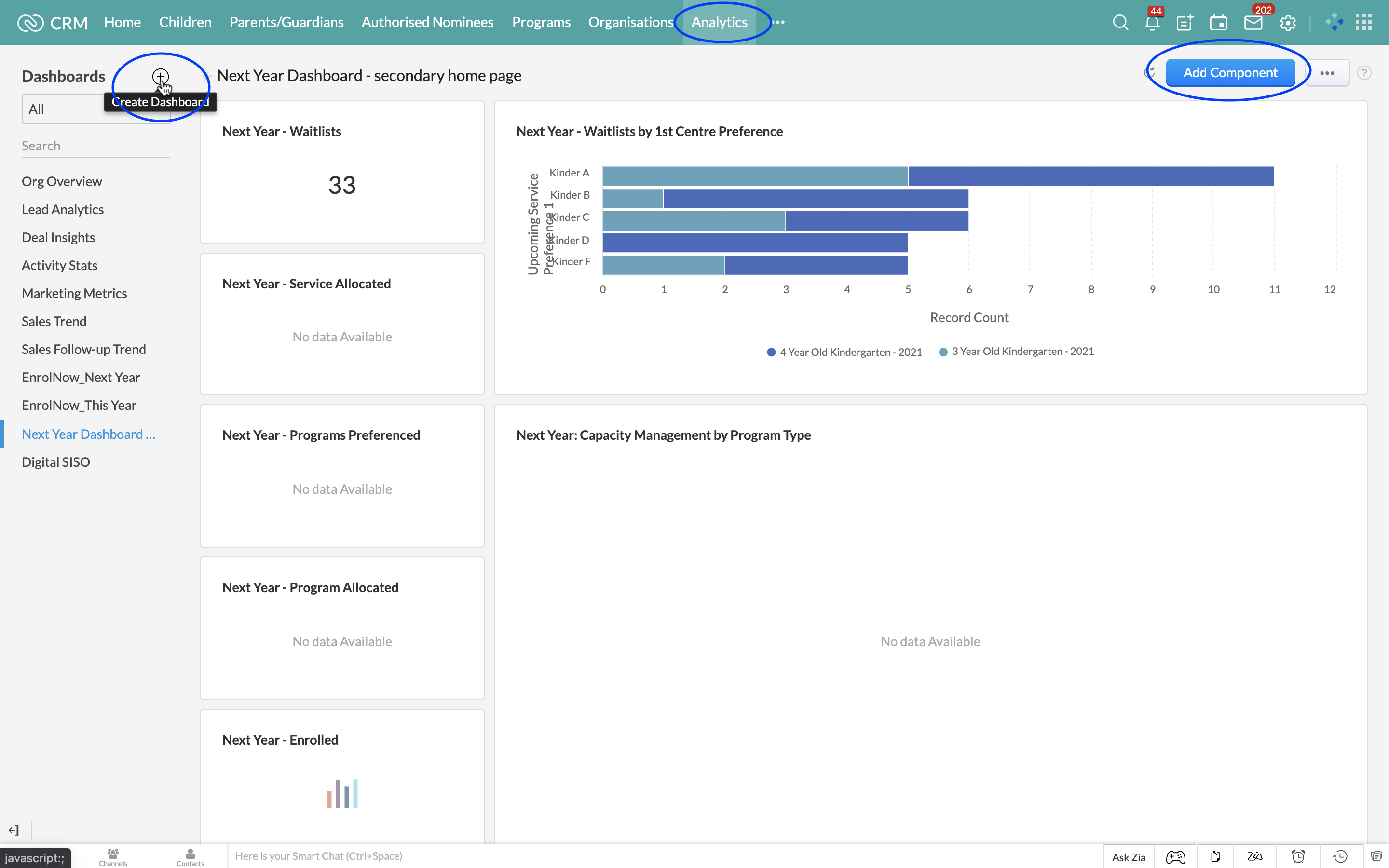Open the settings gear icon
This screenshot has width=1389, height=868.
click(x=1288, y=23)
